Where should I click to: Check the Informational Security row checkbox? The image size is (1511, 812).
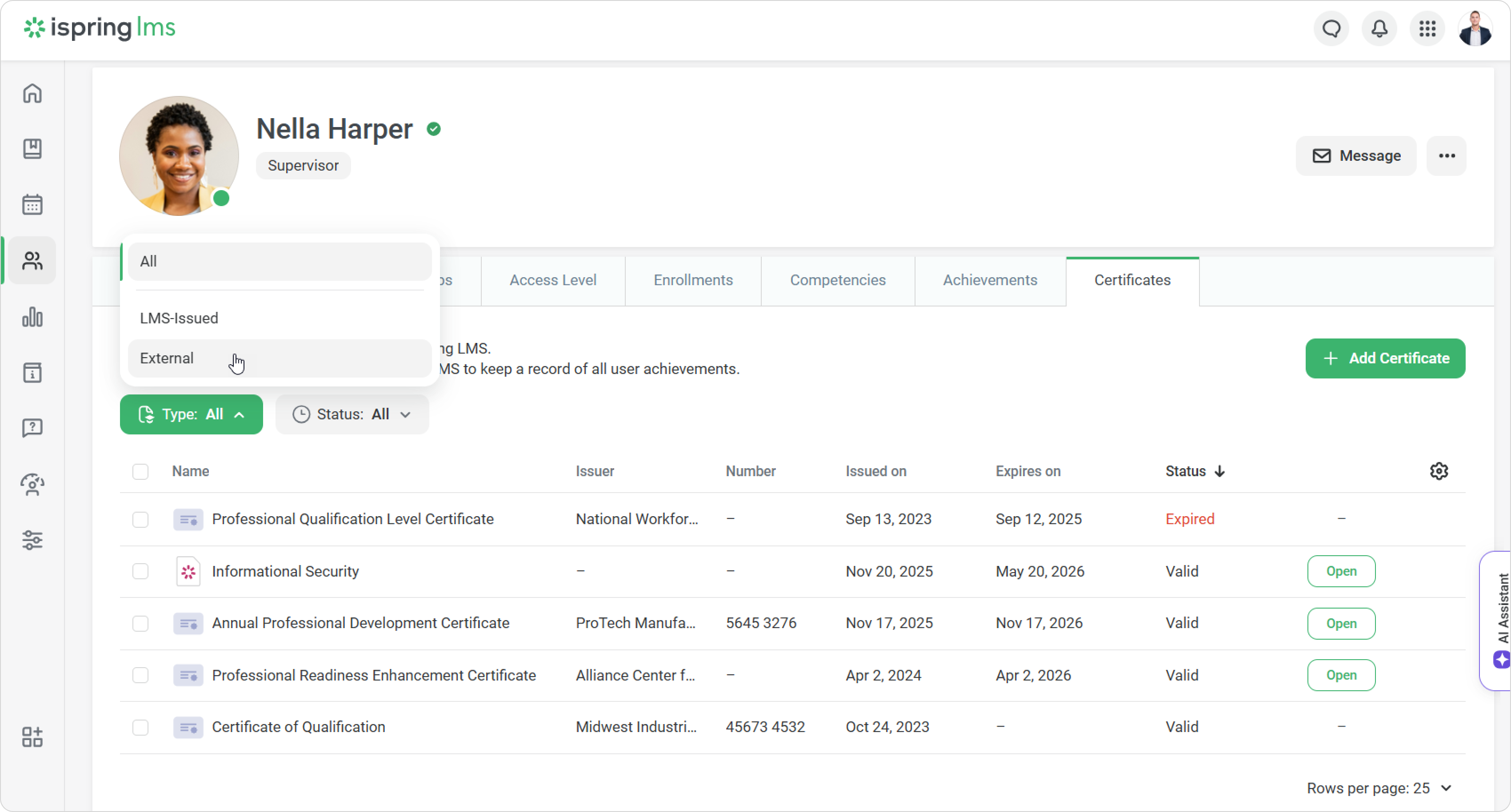pyautogui.click(x=140, y=572)
